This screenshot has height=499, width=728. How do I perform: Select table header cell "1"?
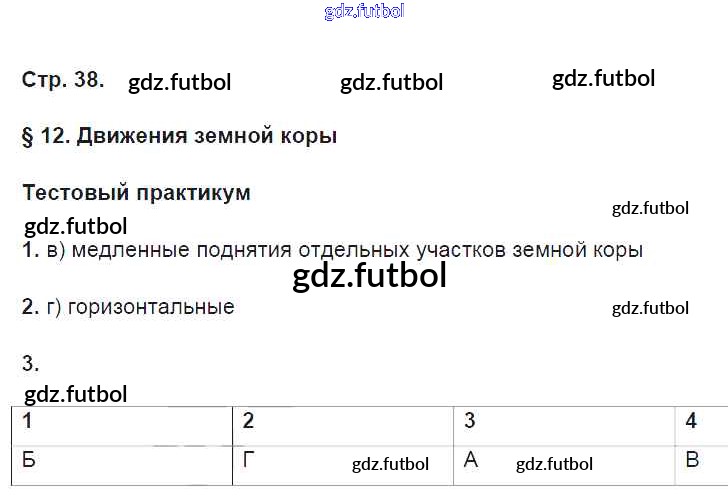[122, 422]
